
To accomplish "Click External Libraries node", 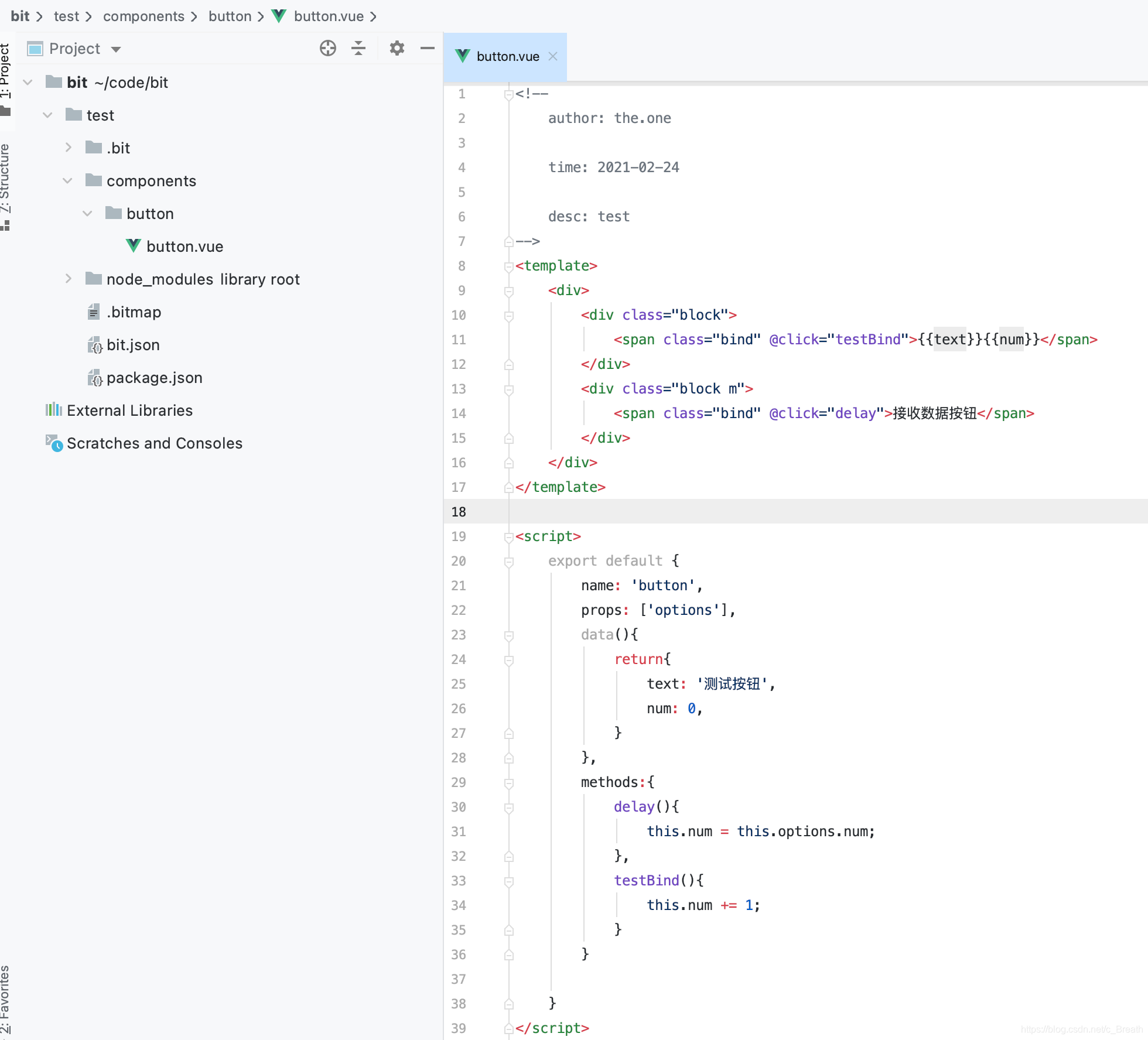I will click(x=129, y=410).
